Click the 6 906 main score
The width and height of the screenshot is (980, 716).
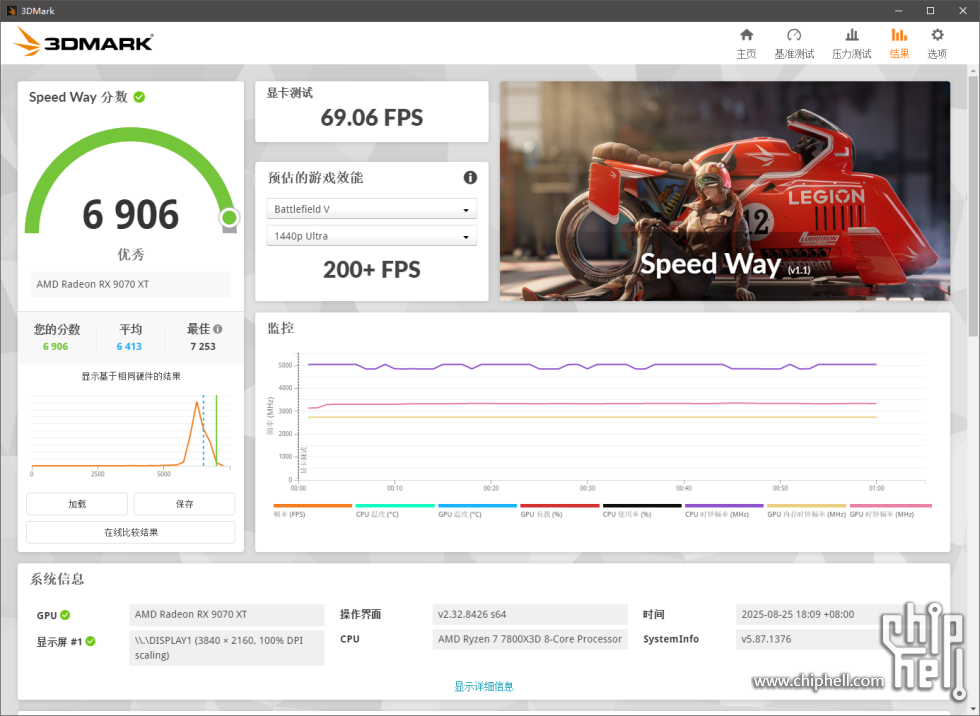131,214
